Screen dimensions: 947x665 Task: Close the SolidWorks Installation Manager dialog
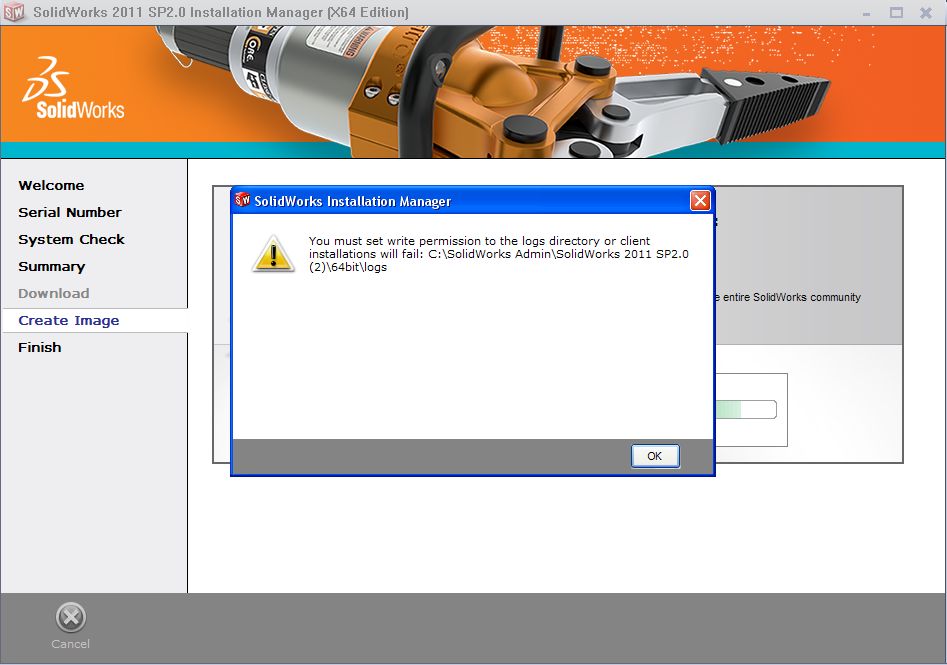point(700,201)
